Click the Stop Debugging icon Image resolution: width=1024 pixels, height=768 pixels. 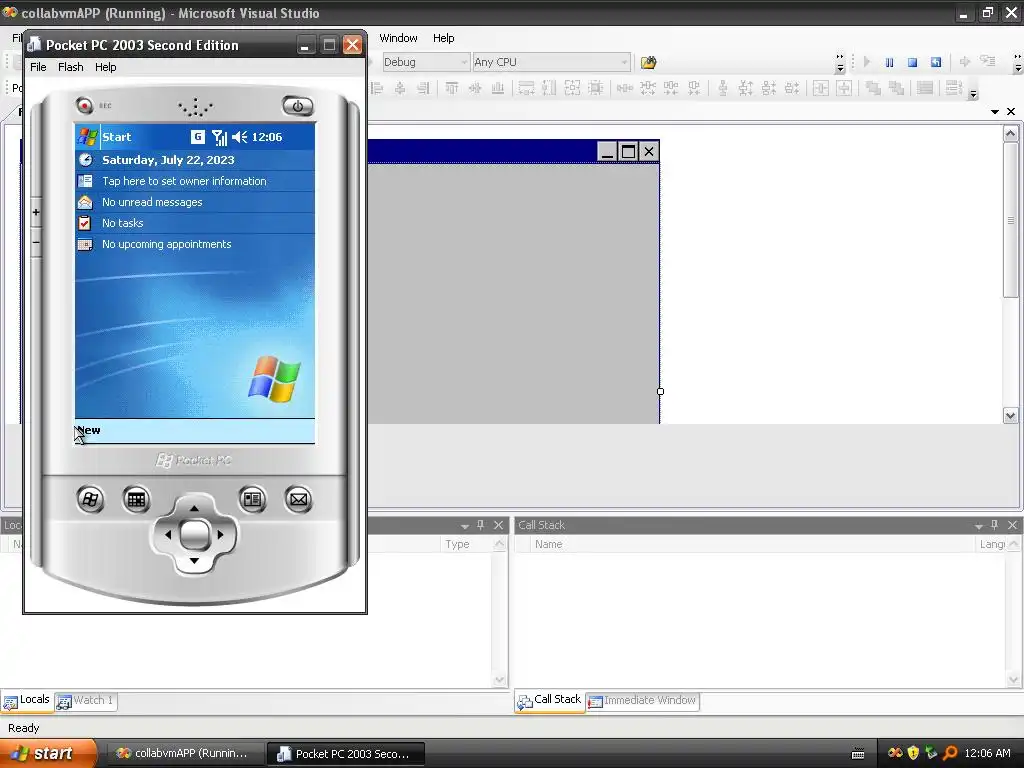click(x=912, y=62)
